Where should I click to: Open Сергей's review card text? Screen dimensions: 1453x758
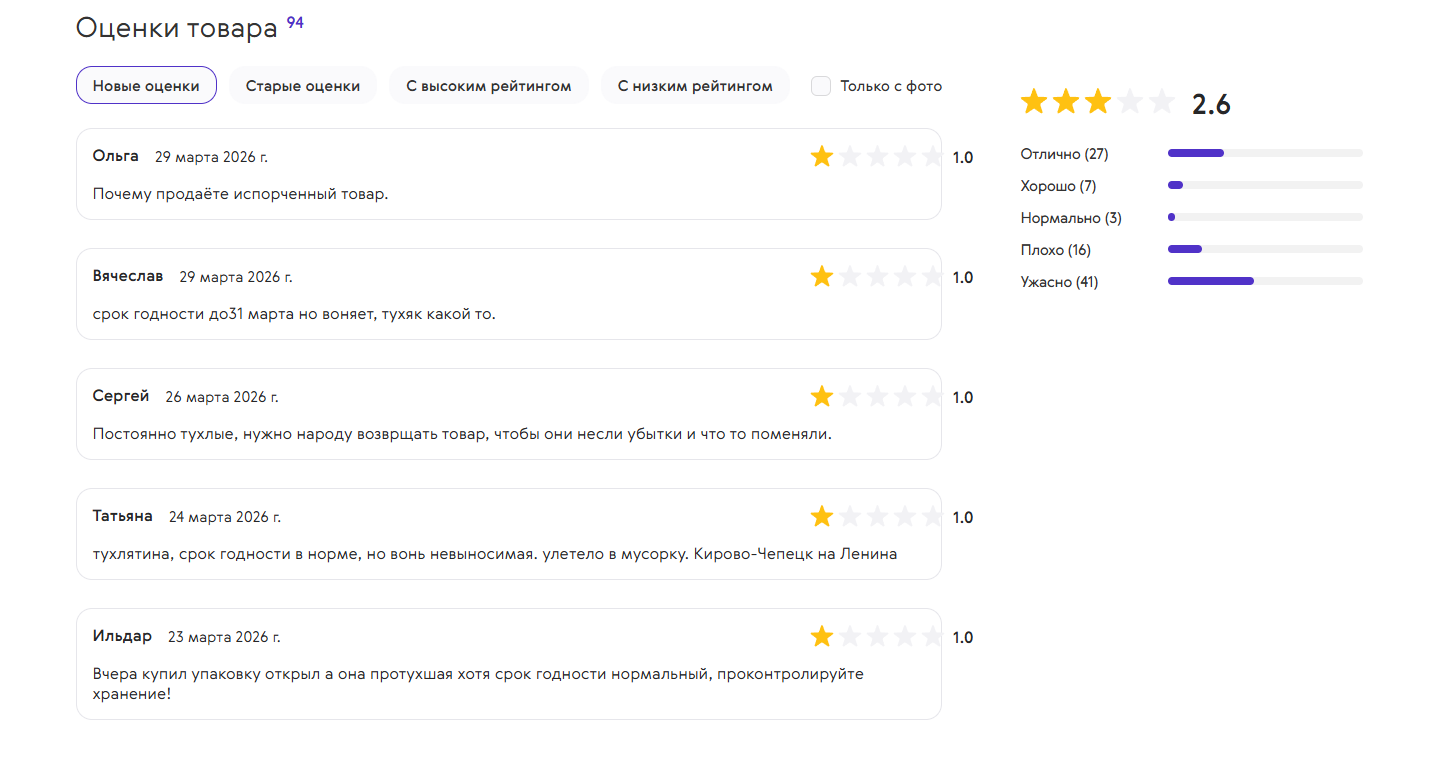point(462,434)
